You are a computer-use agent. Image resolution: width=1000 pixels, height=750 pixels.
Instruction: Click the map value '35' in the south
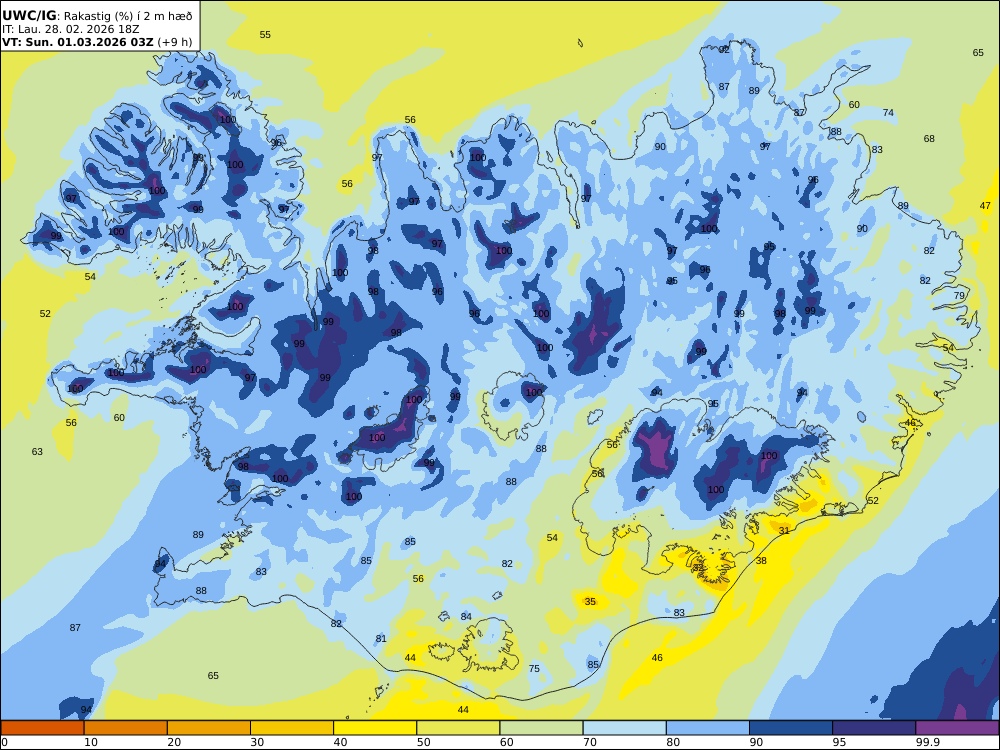590,601
